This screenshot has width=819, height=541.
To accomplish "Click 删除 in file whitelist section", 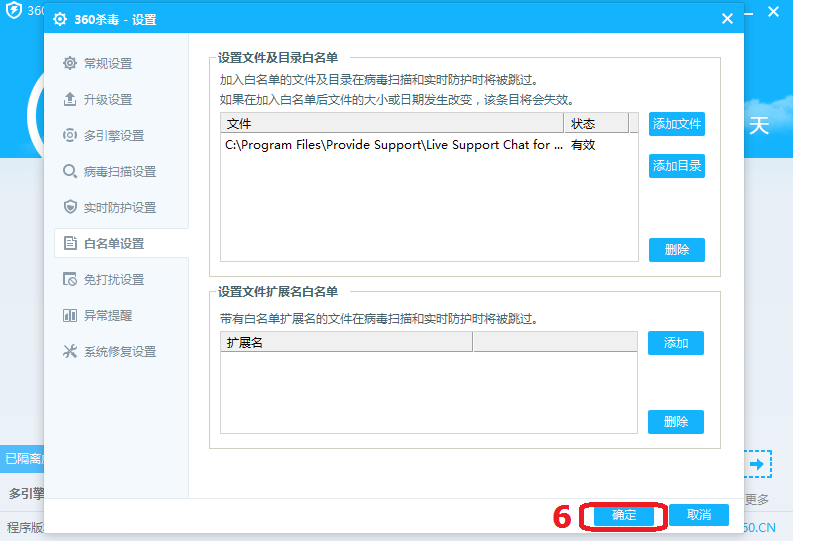I will click(x=676, y=250).
